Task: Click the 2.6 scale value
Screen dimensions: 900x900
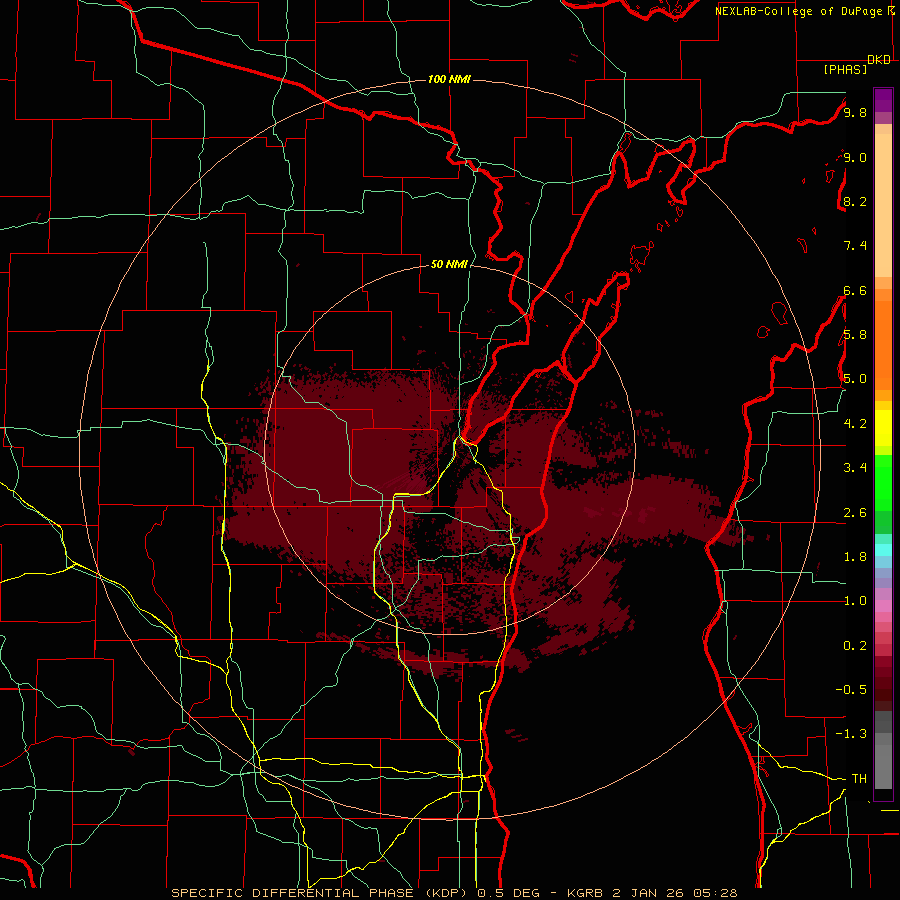Action: coord(855,513)
